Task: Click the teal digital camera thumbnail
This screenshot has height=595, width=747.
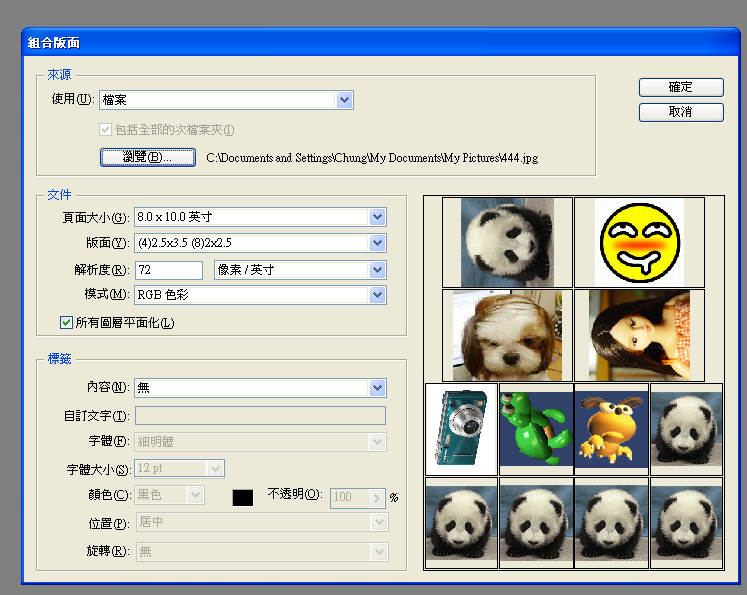Action: 461,429
